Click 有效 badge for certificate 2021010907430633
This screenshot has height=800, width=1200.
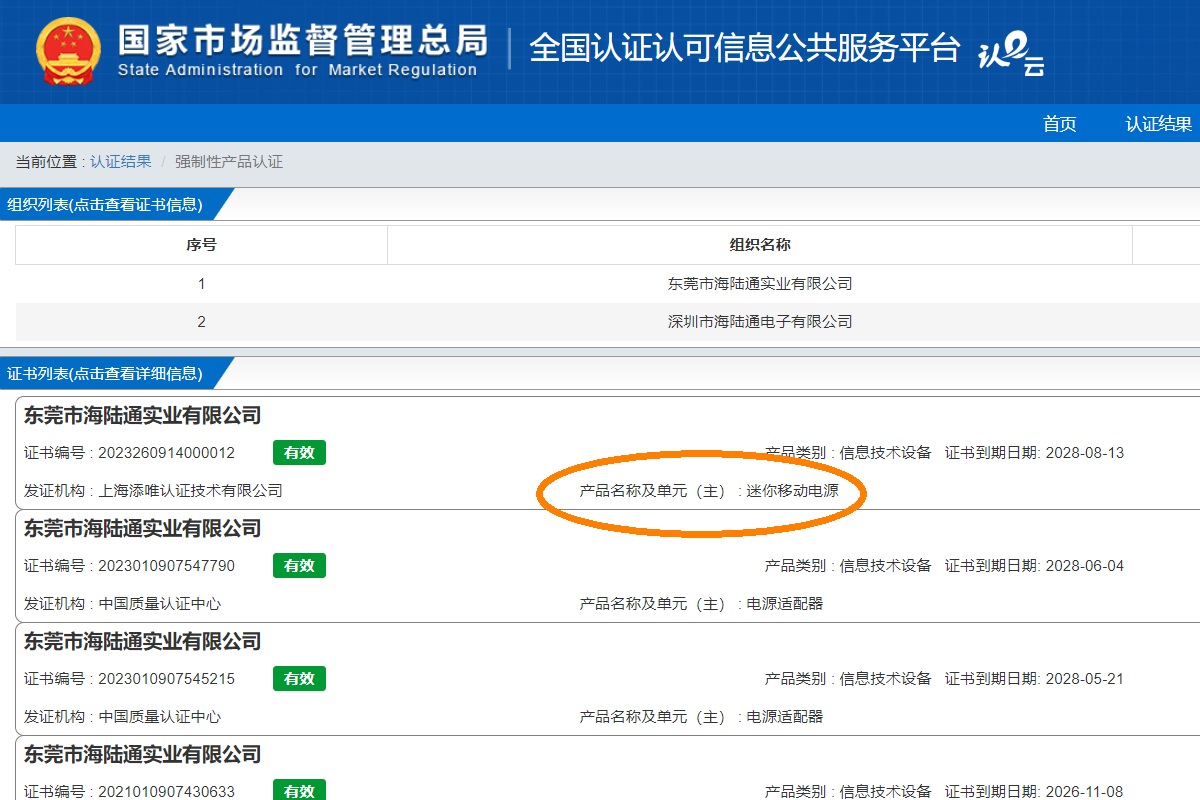click(x=299, y=791)
